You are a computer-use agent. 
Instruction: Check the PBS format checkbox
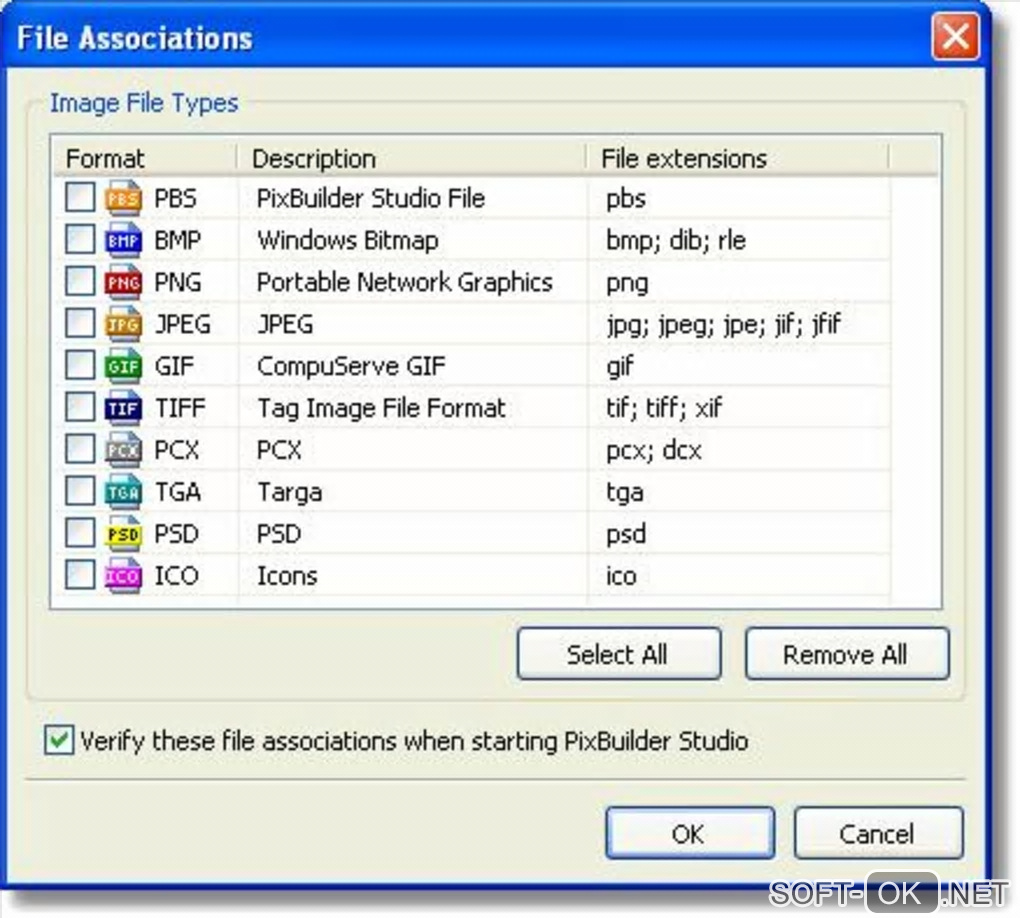coord(80,196)
